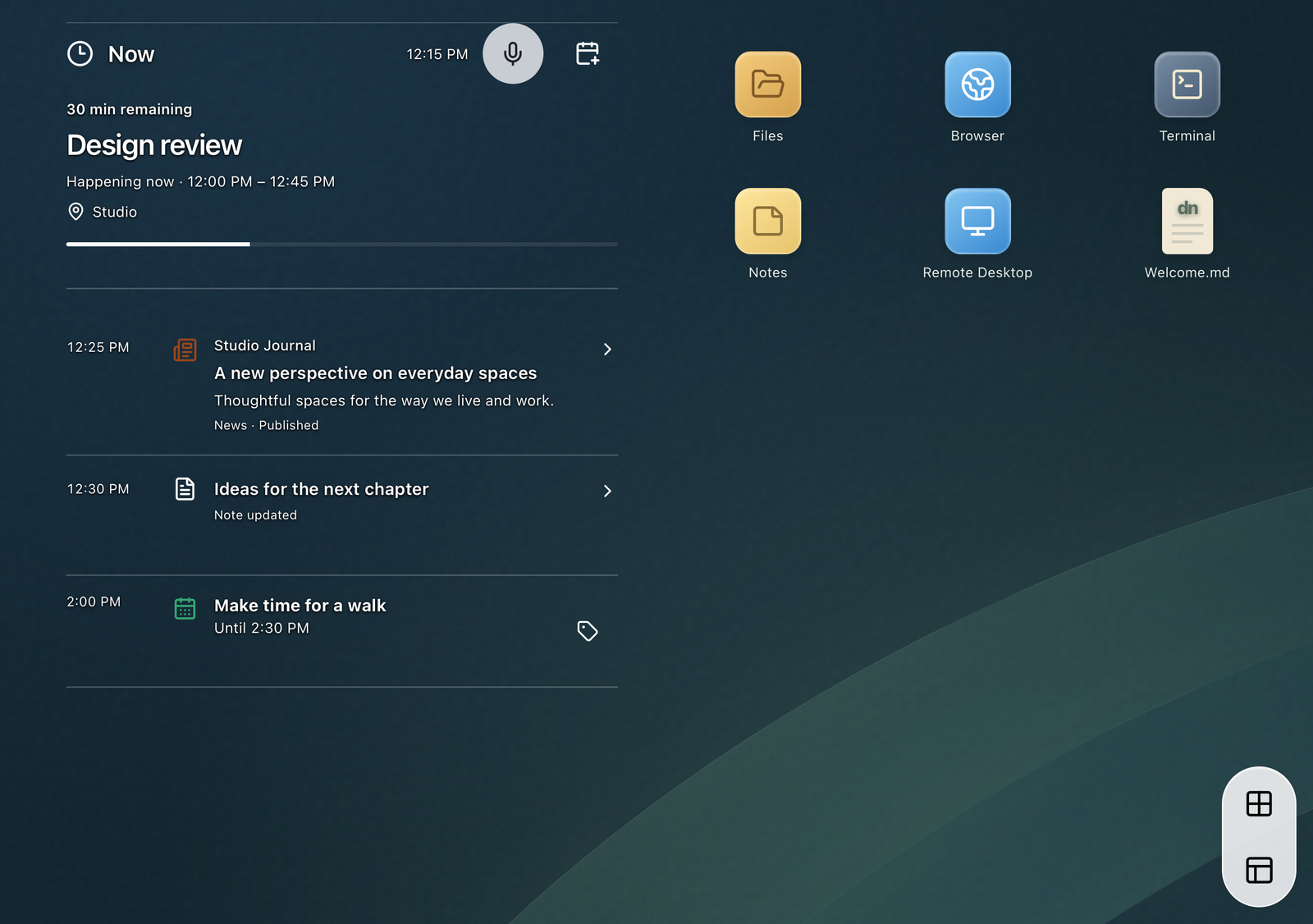This screenshot has width=1313, height=924.
Task: Click the Studio Journal newspaper icon
Action: click(185, 350)
